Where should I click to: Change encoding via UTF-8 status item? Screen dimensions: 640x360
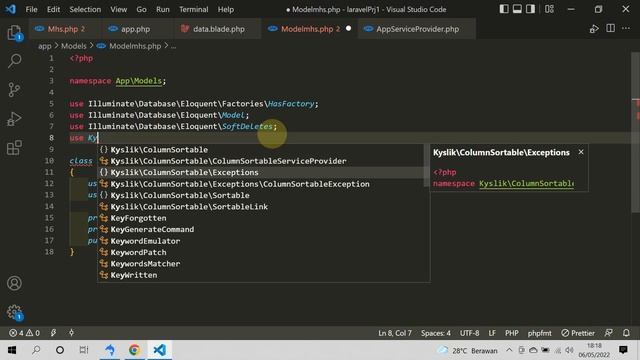click(469, 333)
